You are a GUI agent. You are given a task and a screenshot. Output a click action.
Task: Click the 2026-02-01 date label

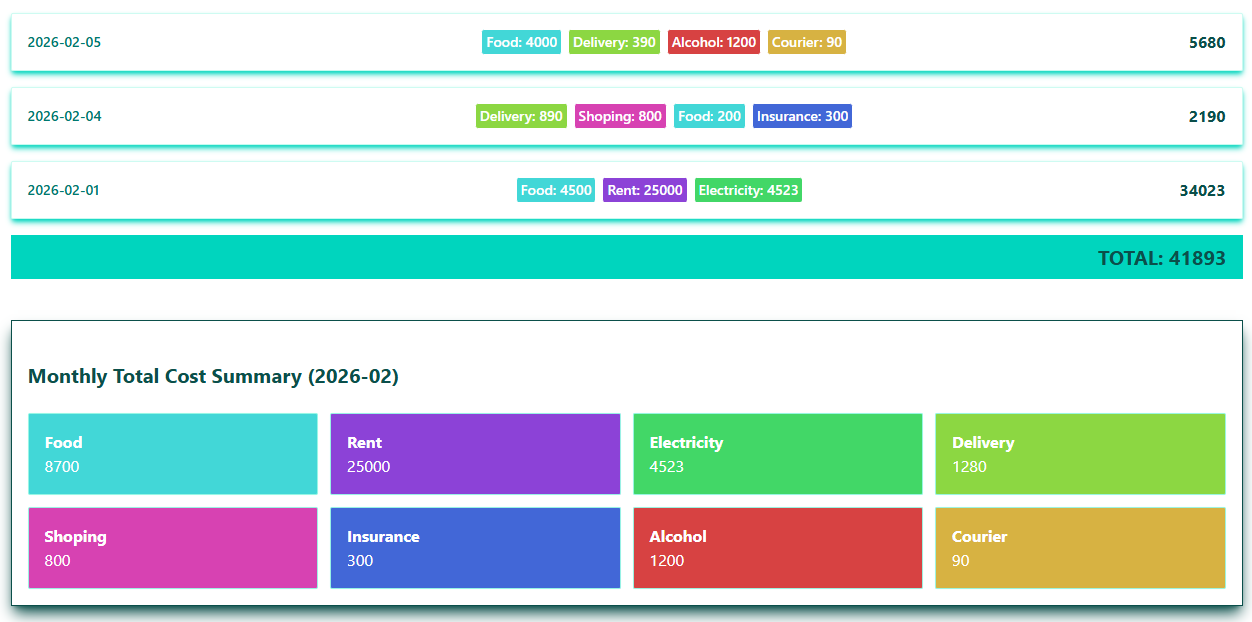click(x=64, y=190)
